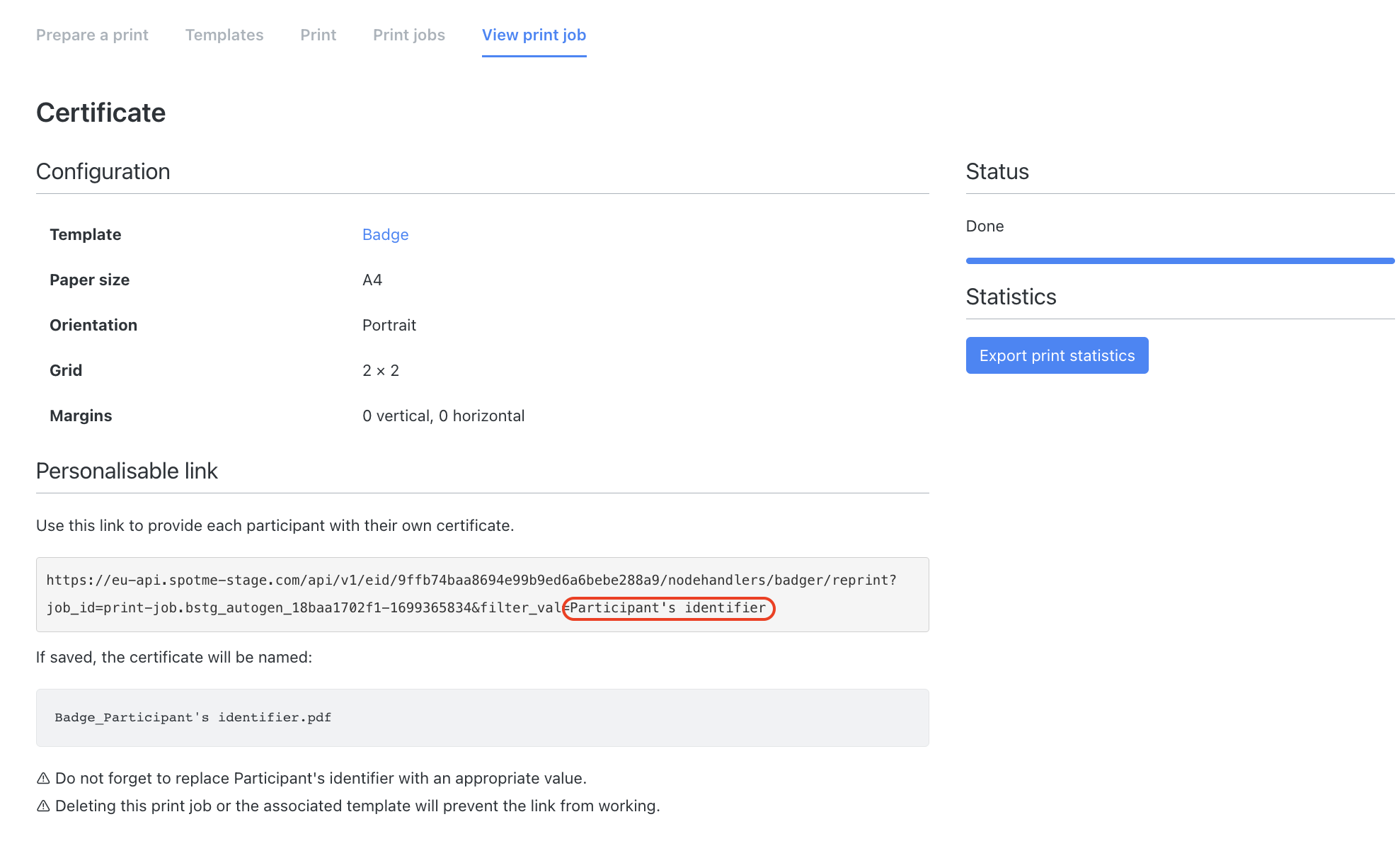Image resolution: width=1400 pixels, height=841 pixels.
Task: Click Export print statistics button
Action: coord(1056,355)
